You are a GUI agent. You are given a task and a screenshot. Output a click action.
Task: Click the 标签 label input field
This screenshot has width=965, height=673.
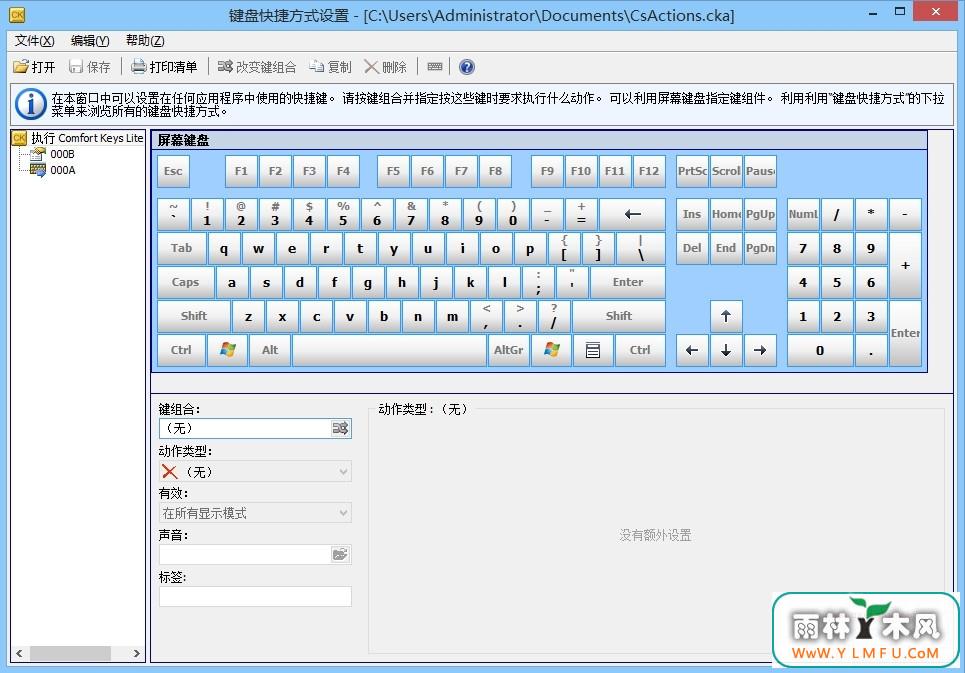pos(255,596)
